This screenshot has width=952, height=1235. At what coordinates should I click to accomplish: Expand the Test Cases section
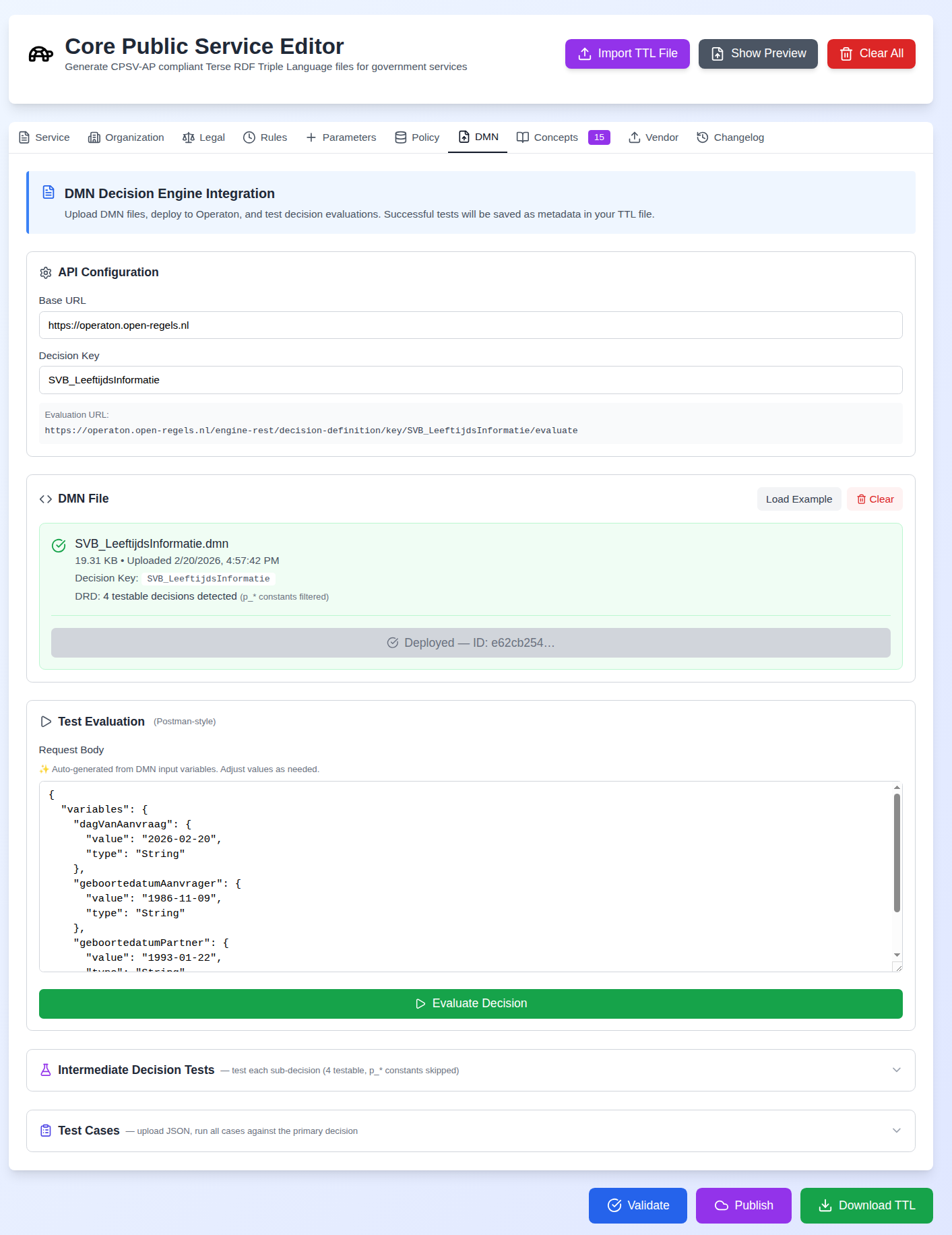(x=896, y=1131)
